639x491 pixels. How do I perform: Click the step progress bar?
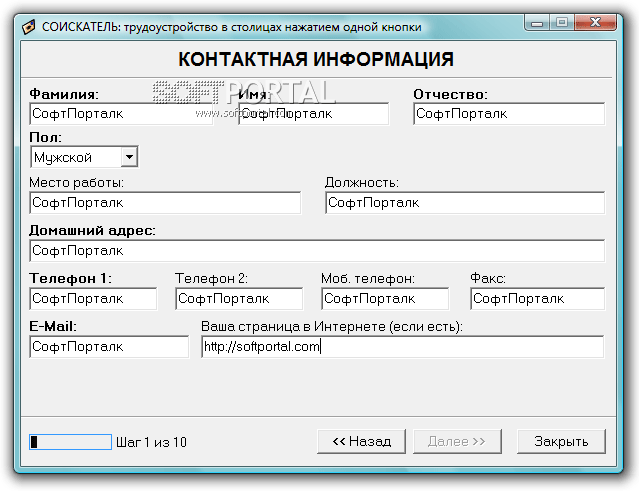(70, 441)
